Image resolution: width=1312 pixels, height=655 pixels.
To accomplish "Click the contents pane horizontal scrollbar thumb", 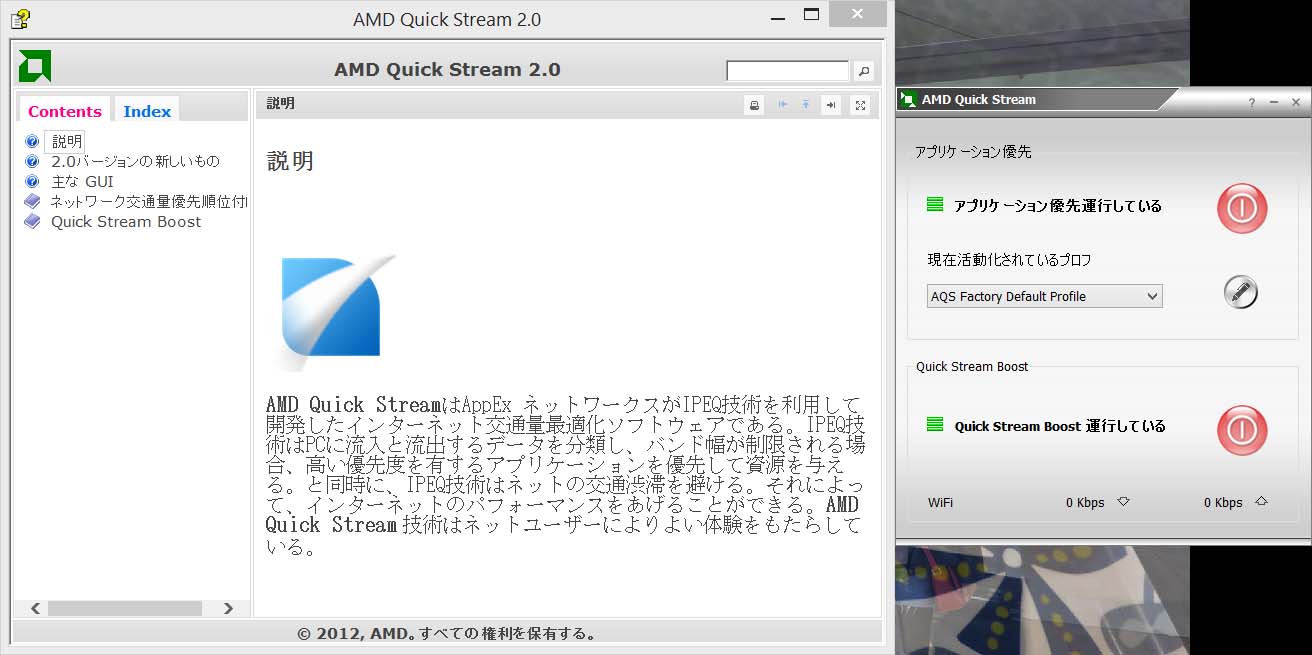I will click(x=125, y=608).
